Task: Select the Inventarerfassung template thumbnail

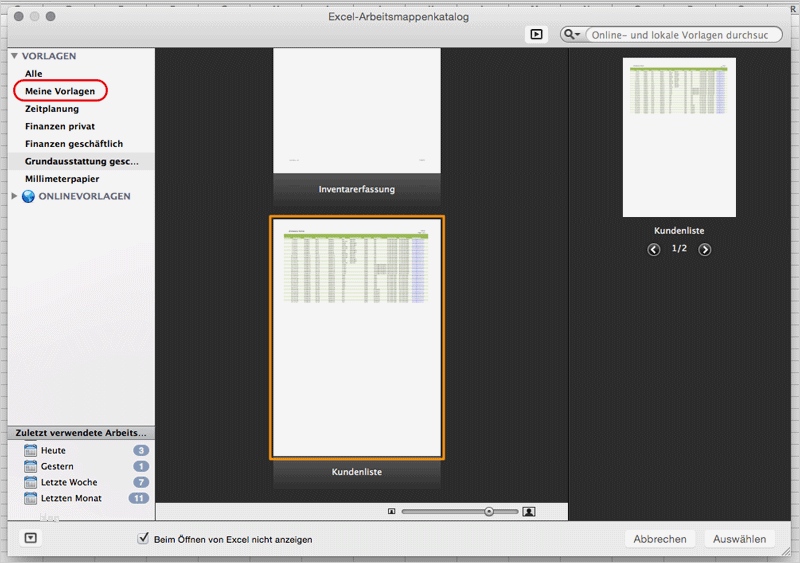Action: [357, 111]
